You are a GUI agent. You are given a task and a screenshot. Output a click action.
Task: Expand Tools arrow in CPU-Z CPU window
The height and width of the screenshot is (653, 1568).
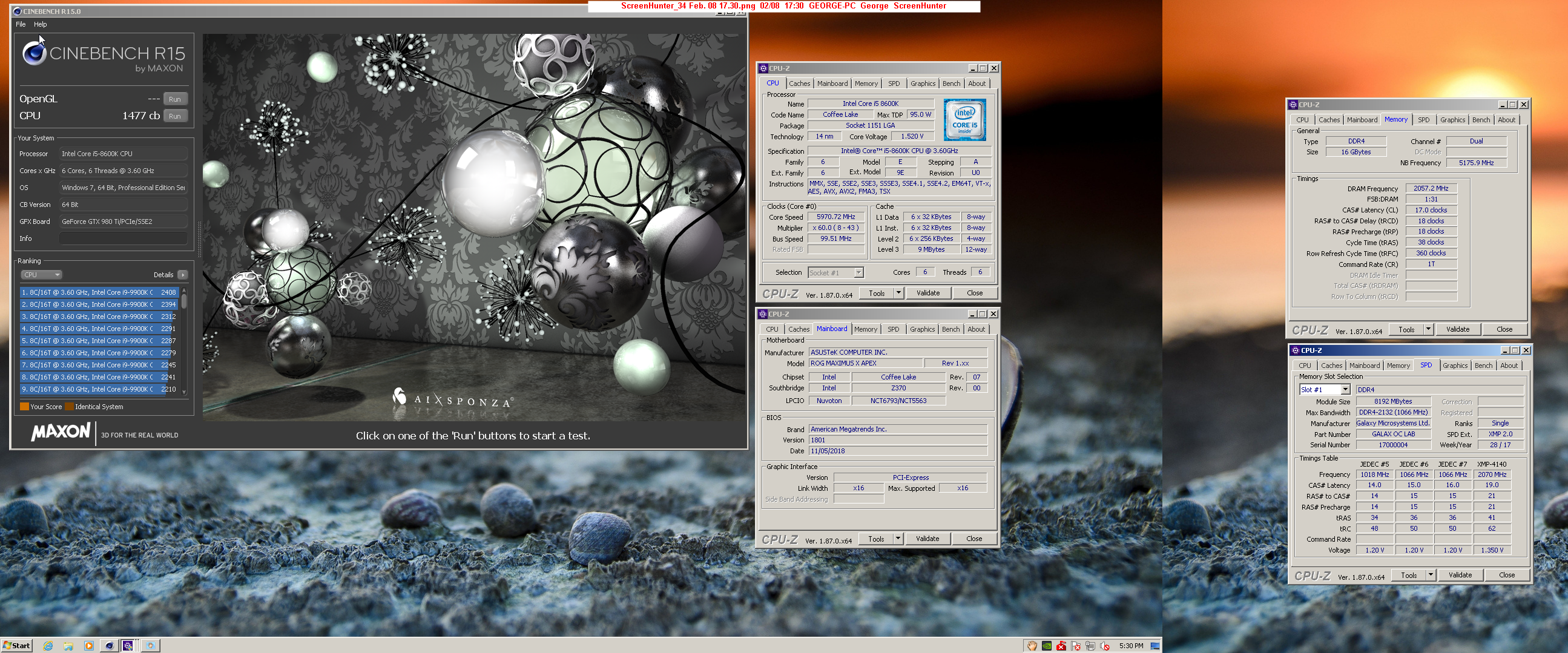tap(898, 294)
